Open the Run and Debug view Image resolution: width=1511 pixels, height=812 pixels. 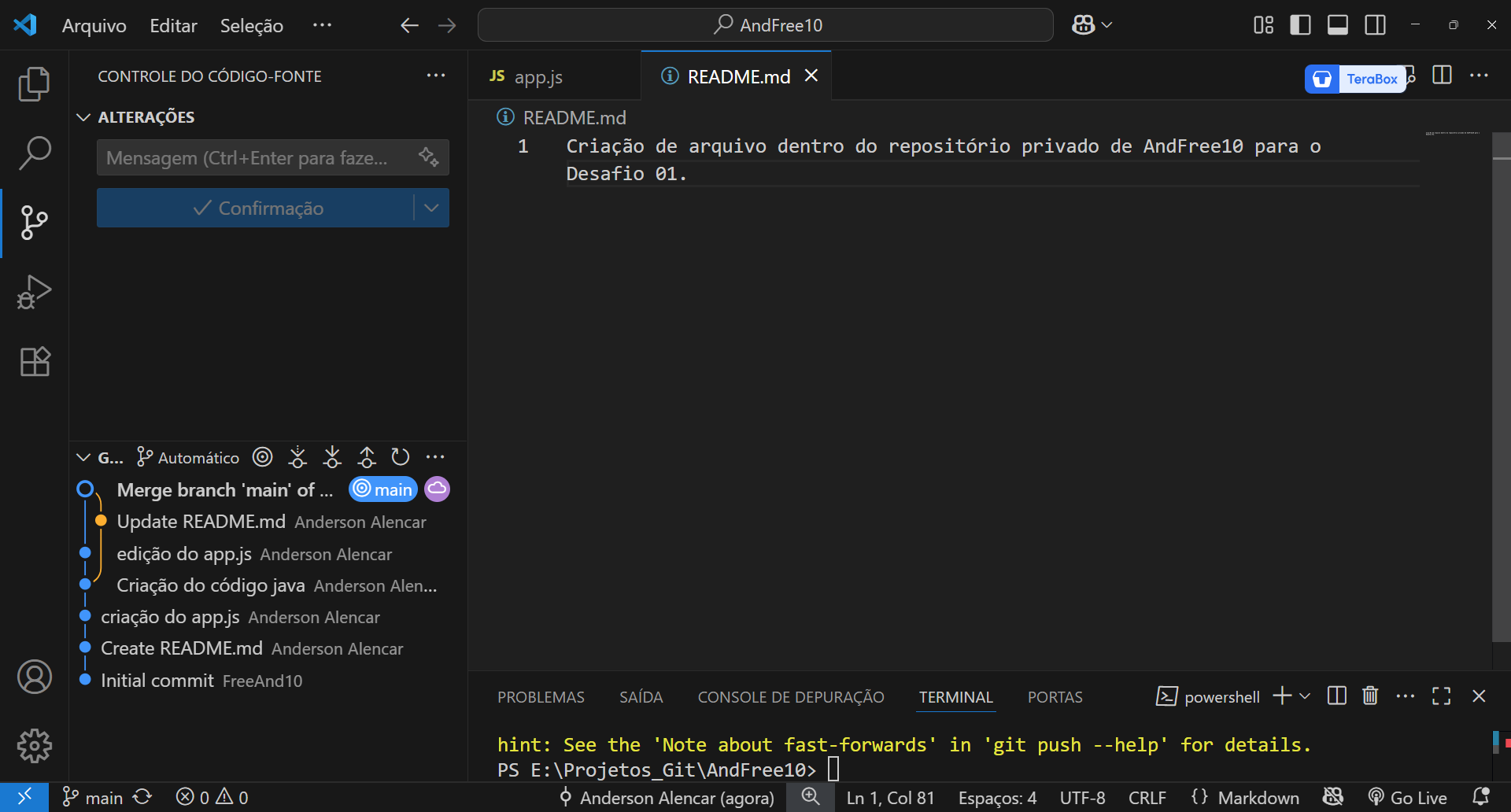pyautogui.click(x=34, y=292)
